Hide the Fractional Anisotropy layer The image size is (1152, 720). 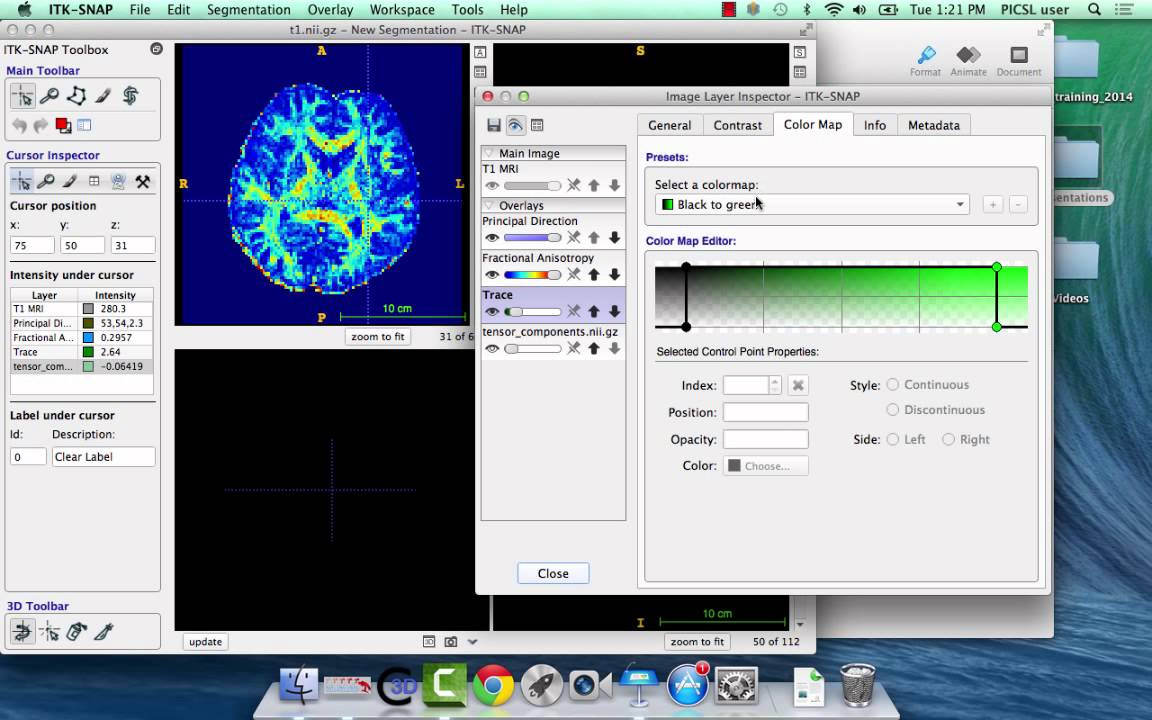click(x=492, y=275)
